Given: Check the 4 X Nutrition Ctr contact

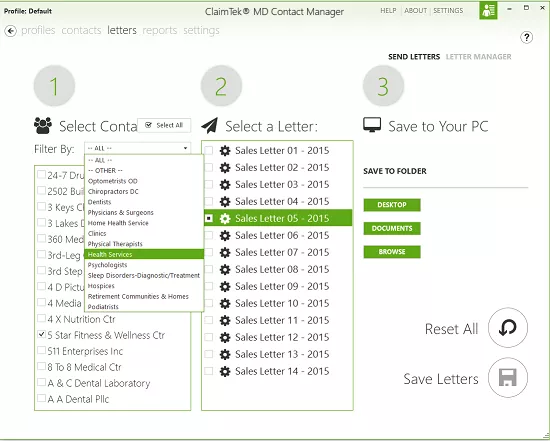Looking at the screenshot, I should (x=41, y=318).
